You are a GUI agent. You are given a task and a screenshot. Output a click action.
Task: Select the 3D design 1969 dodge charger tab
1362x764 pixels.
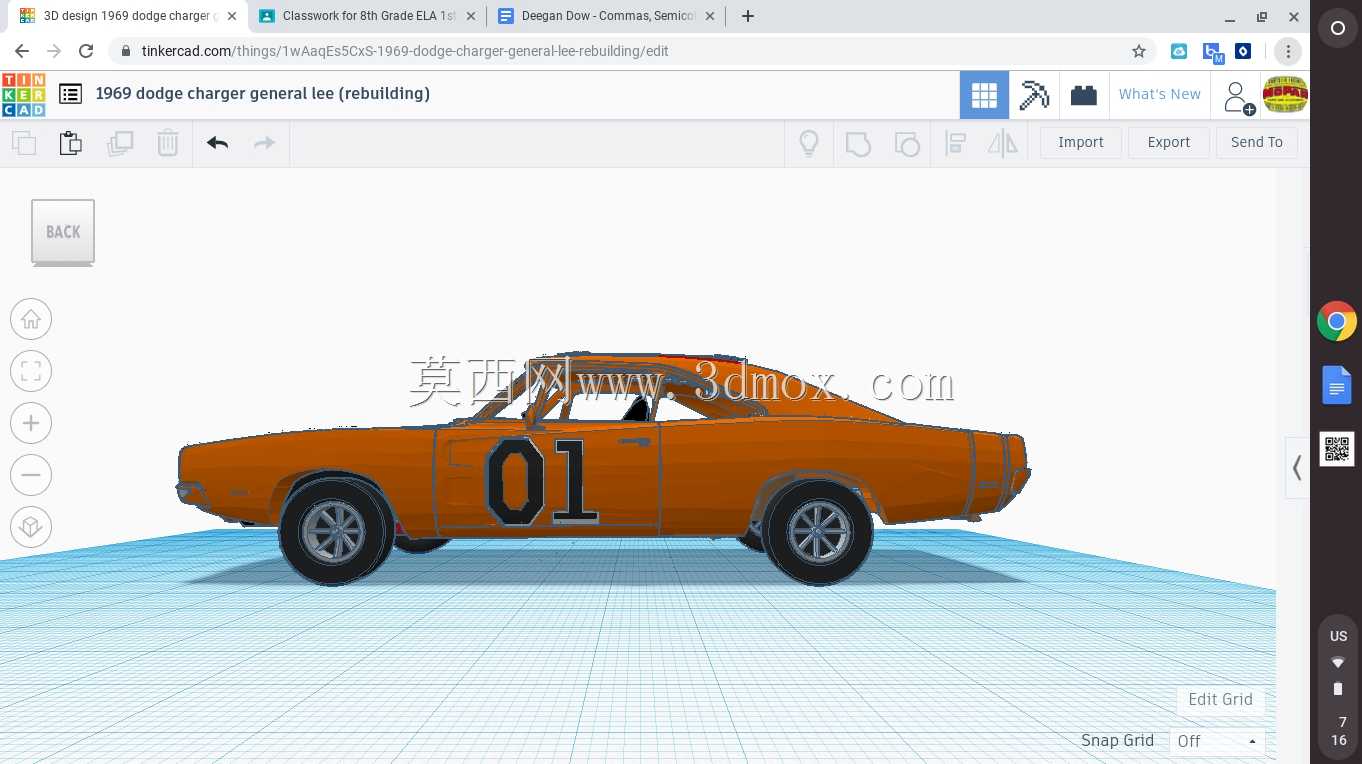tap(126, 16)
